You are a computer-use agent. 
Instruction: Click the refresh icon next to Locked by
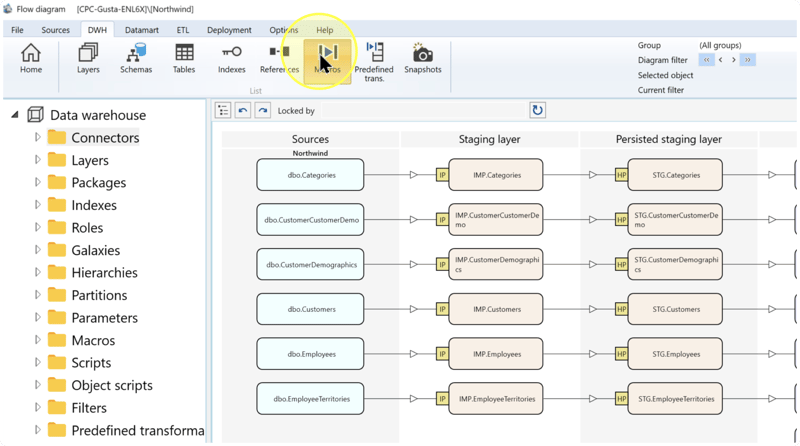[537, 110]
